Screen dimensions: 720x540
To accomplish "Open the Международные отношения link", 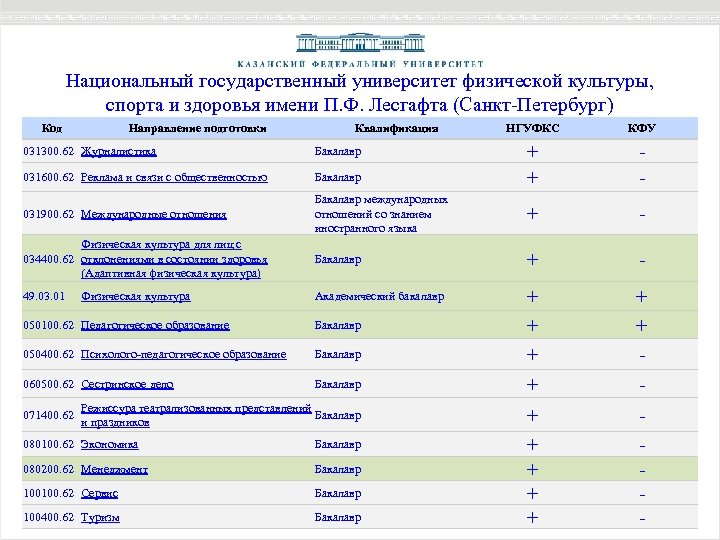I will pos(153,214).
